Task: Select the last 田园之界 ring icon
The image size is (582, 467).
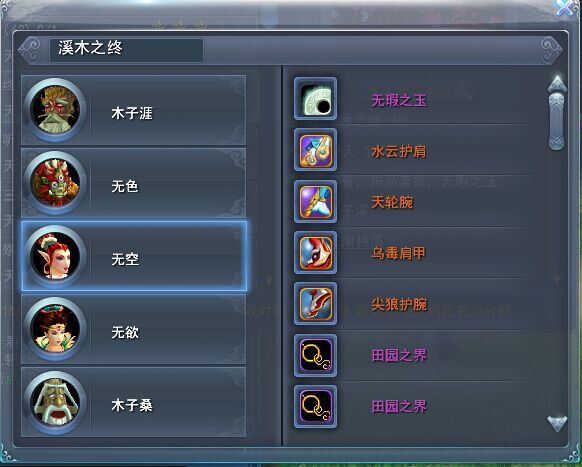Action: (315, 407)
